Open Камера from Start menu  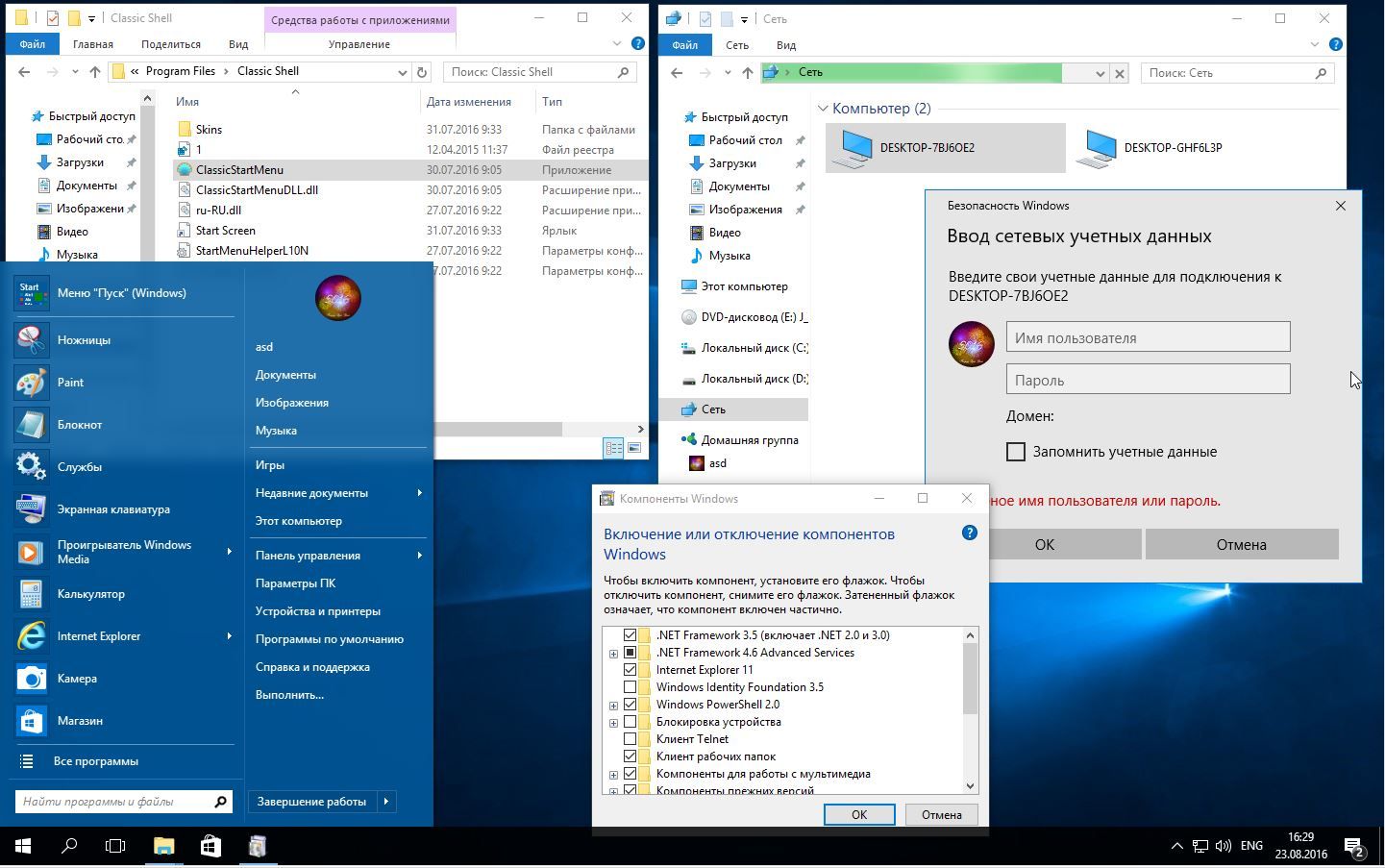click(124, 678)
